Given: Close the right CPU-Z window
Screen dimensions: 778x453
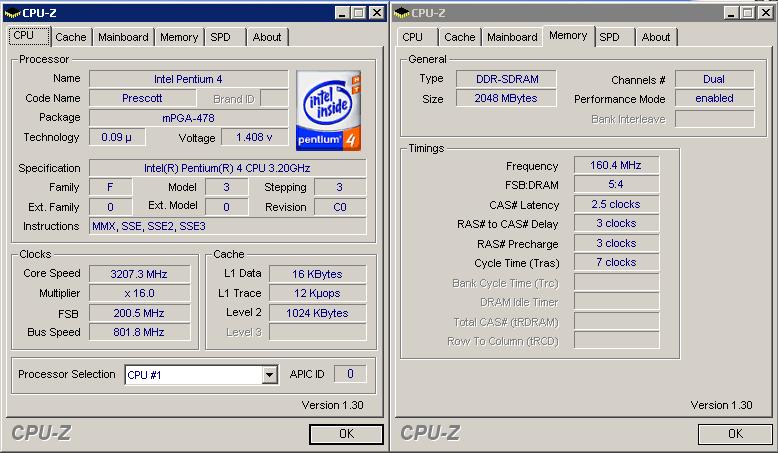Looking at the screenshot, I should (766, 13).
